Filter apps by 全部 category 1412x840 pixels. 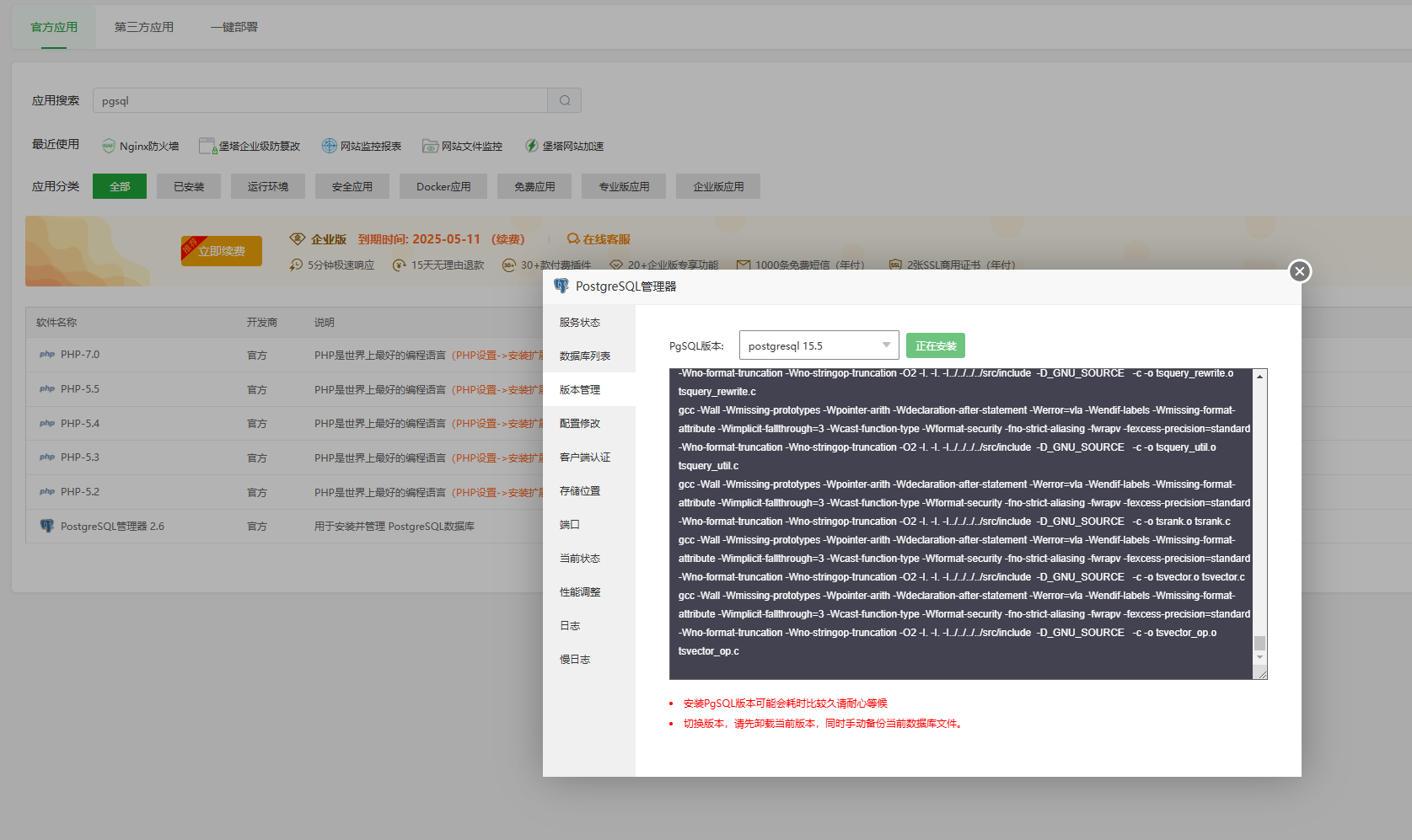point(120,186)
